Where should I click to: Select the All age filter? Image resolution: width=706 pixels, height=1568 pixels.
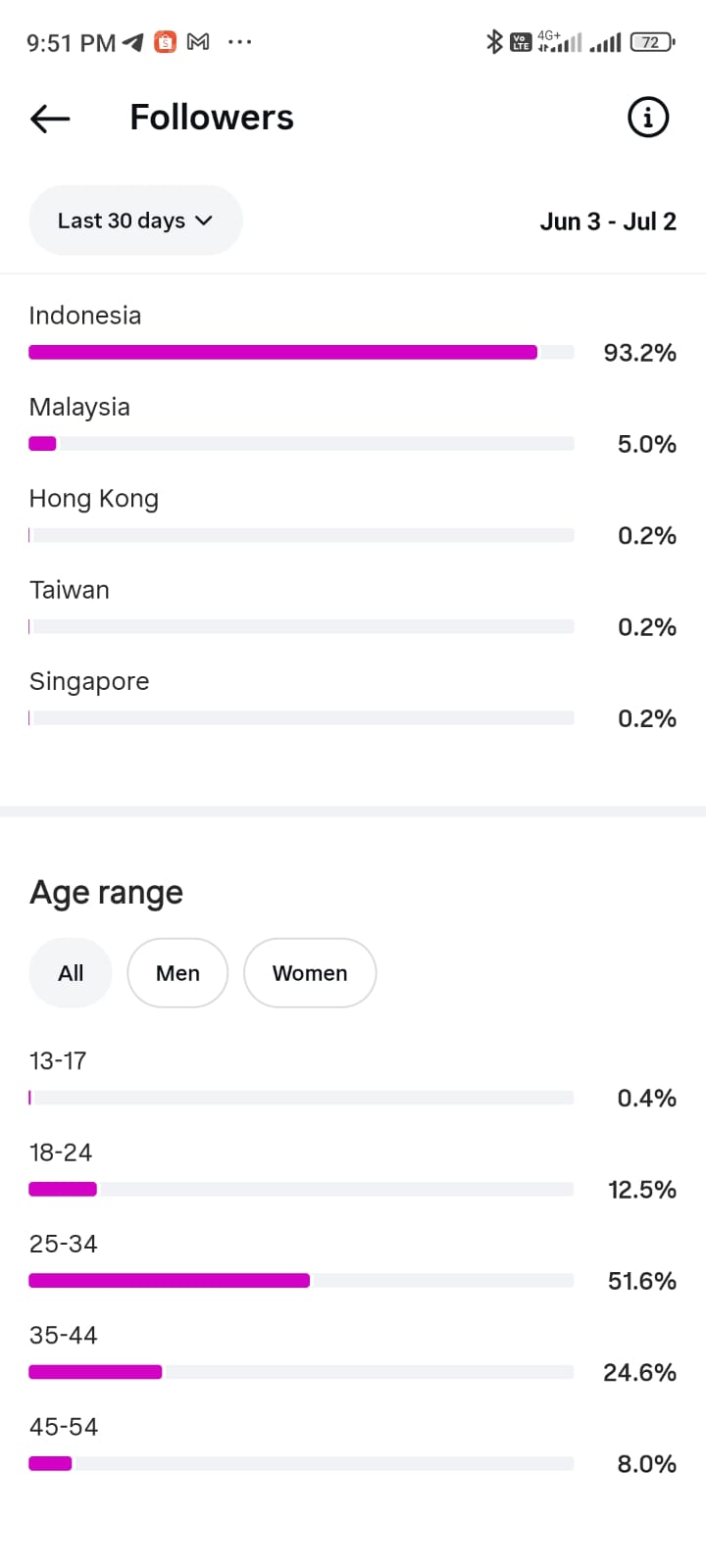(x=71, y=973)
